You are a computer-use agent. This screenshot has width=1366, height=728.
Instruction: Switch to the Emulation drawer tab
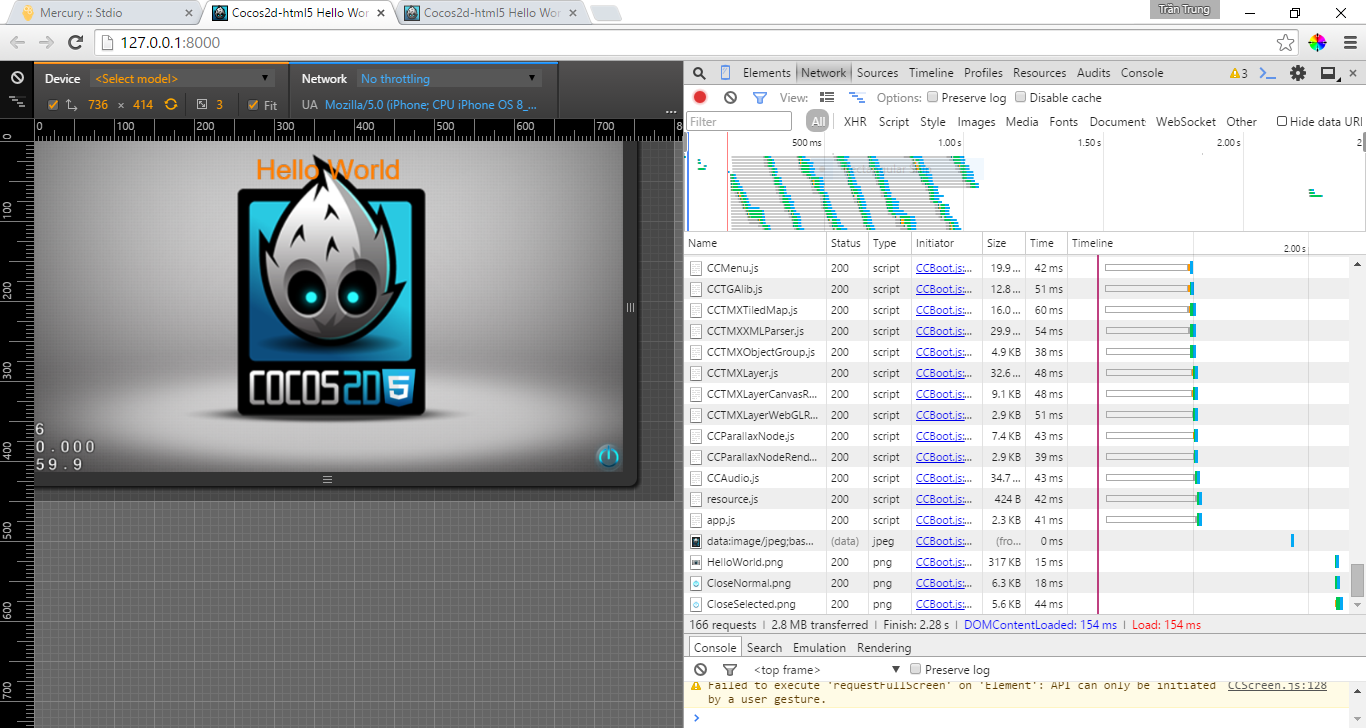[x=819, y=648]
